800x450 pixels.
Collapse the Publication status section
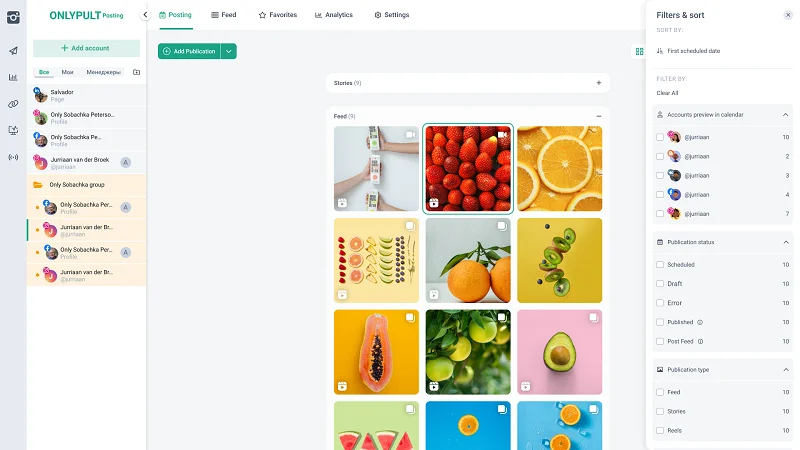click(x=786, y=242)
